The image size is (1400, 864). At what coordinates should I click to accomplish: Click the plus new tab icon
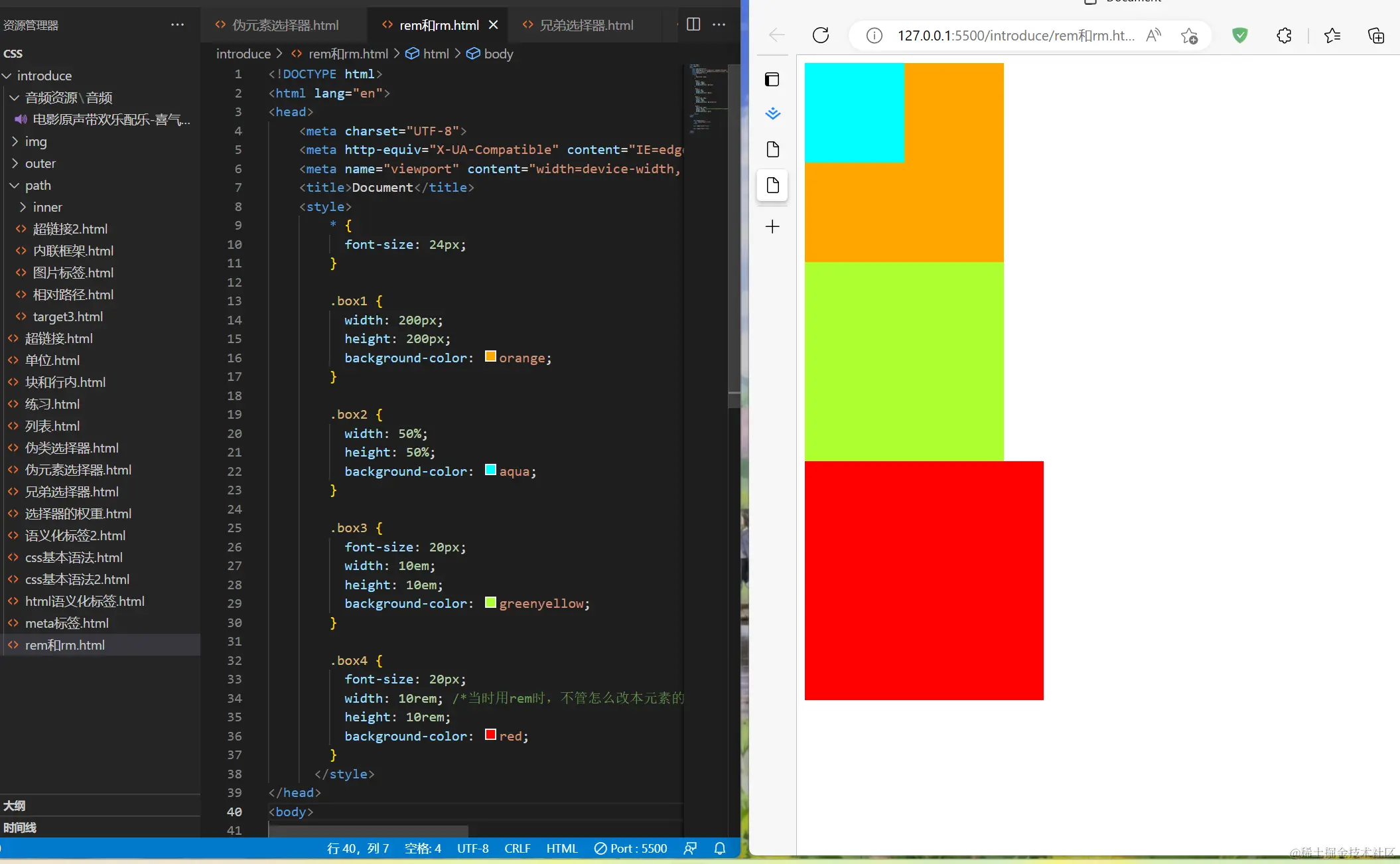tap(772, 227)
